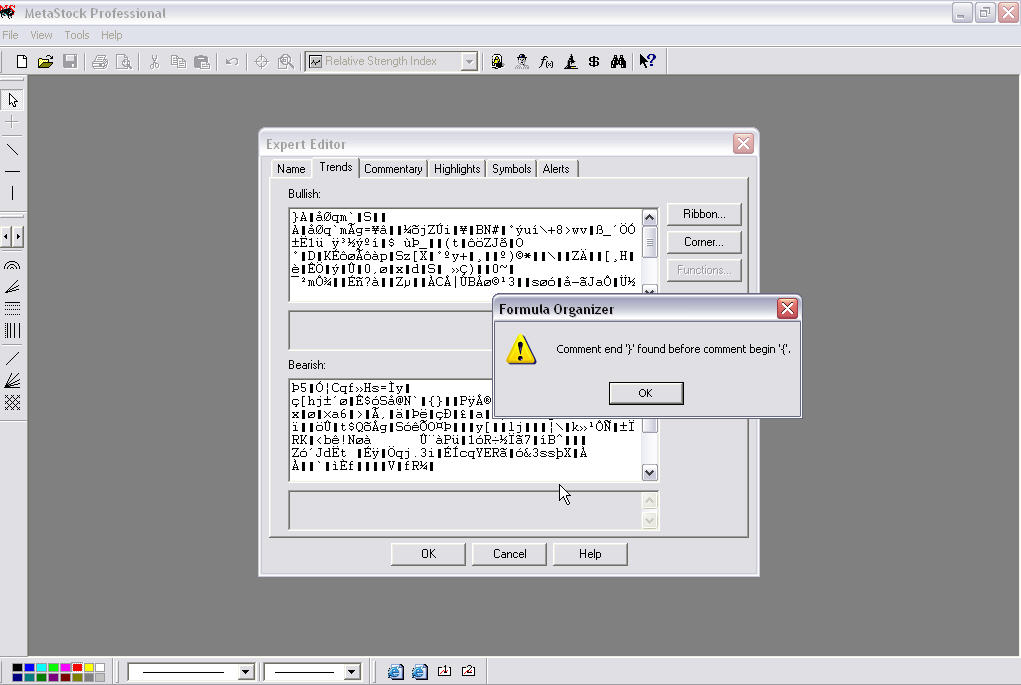Select the vertical time zones tool

[x=12, y=330]
